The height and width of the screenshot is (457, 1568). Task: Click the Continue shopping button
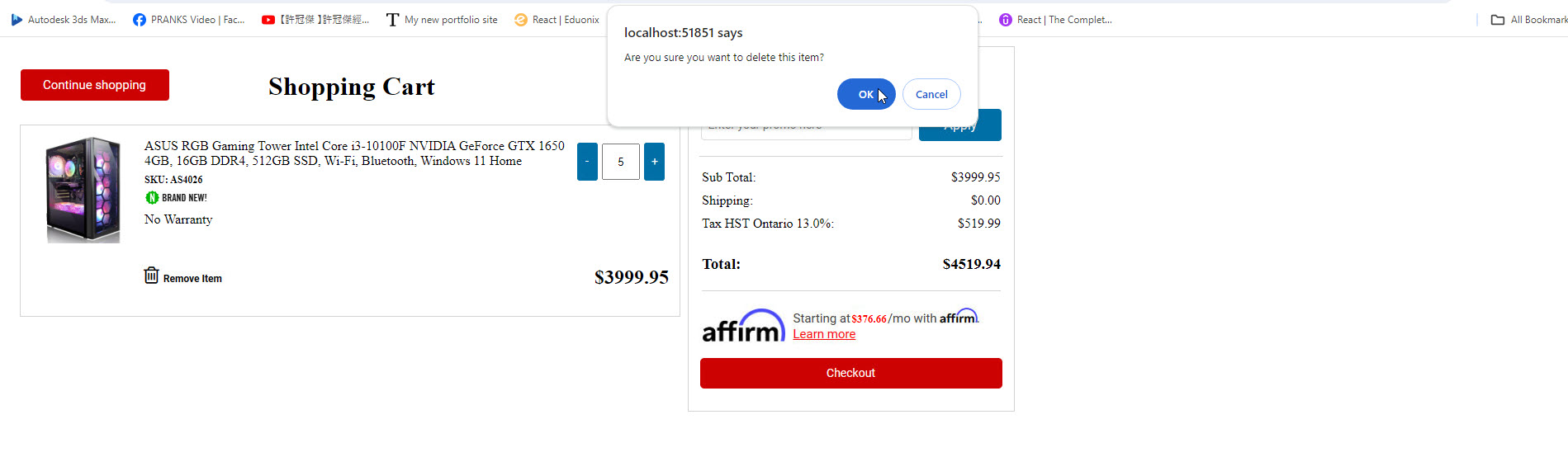(95, 85)
